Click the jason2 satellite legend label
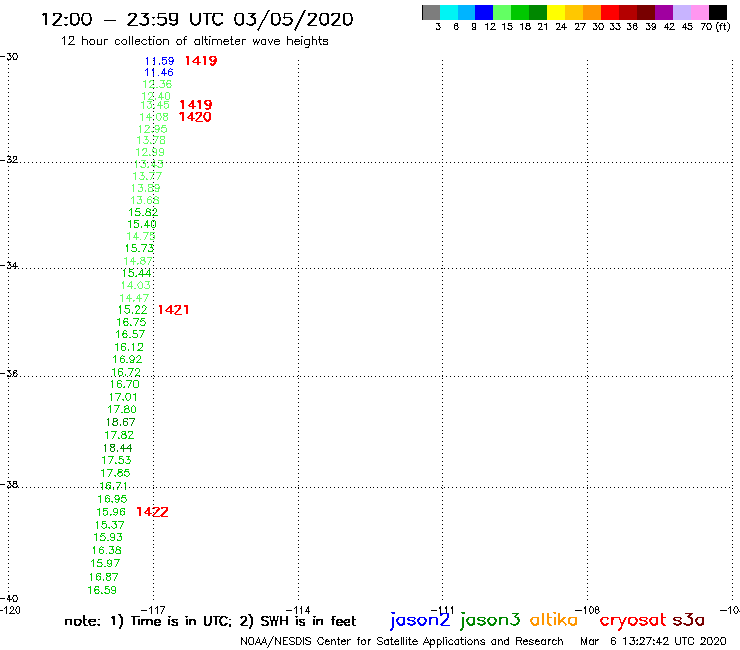This screenshot has height=650, width=740. tap(420, 620)
